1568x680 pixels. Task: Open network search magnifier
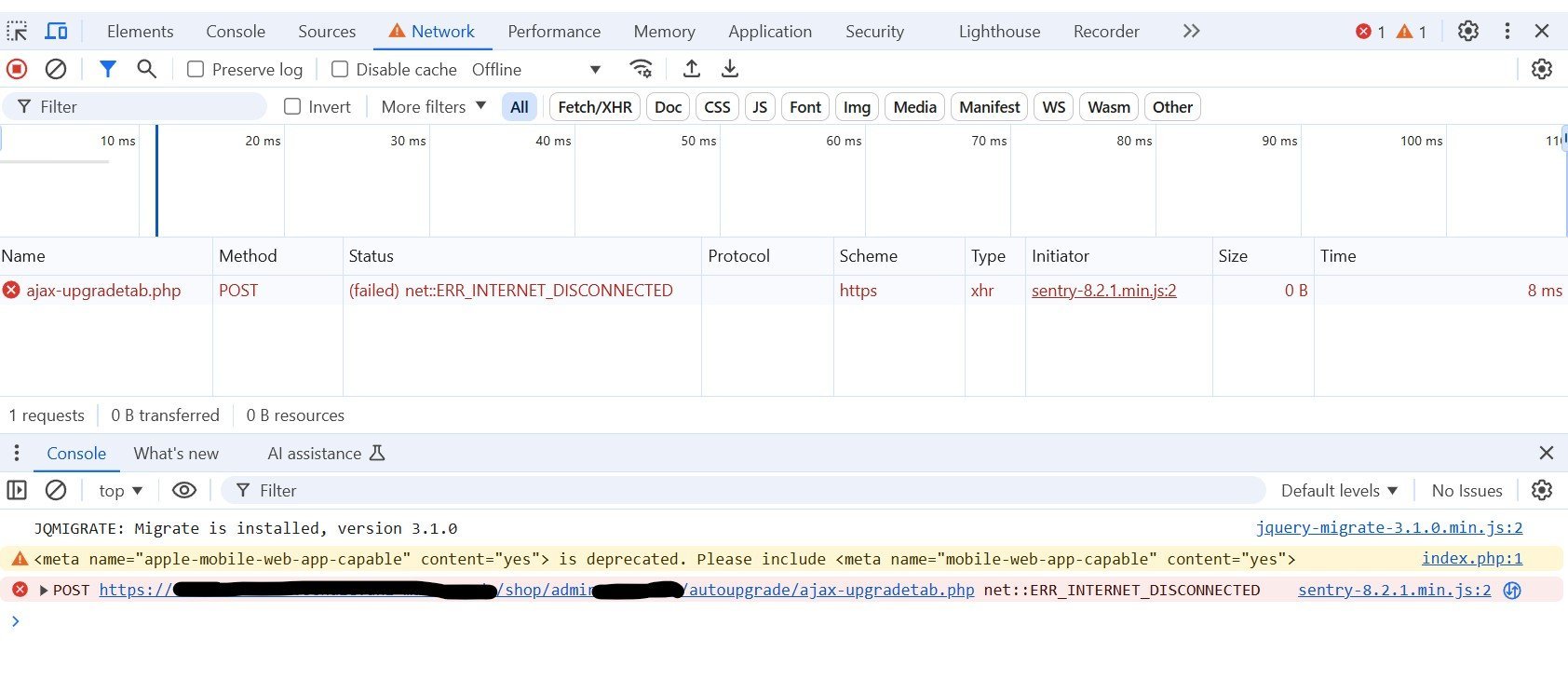(x=146, y=69)
